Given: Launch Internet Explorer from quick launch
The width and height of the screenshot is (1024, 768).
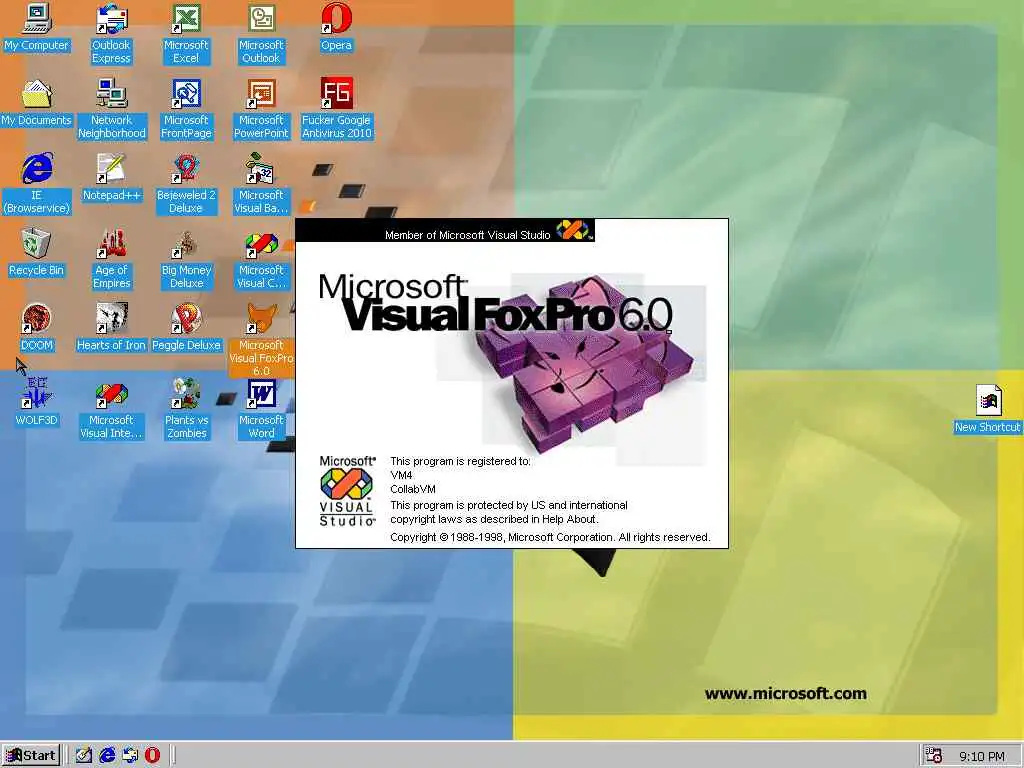Looking at the screenshot, I should [x=107, y=756].
